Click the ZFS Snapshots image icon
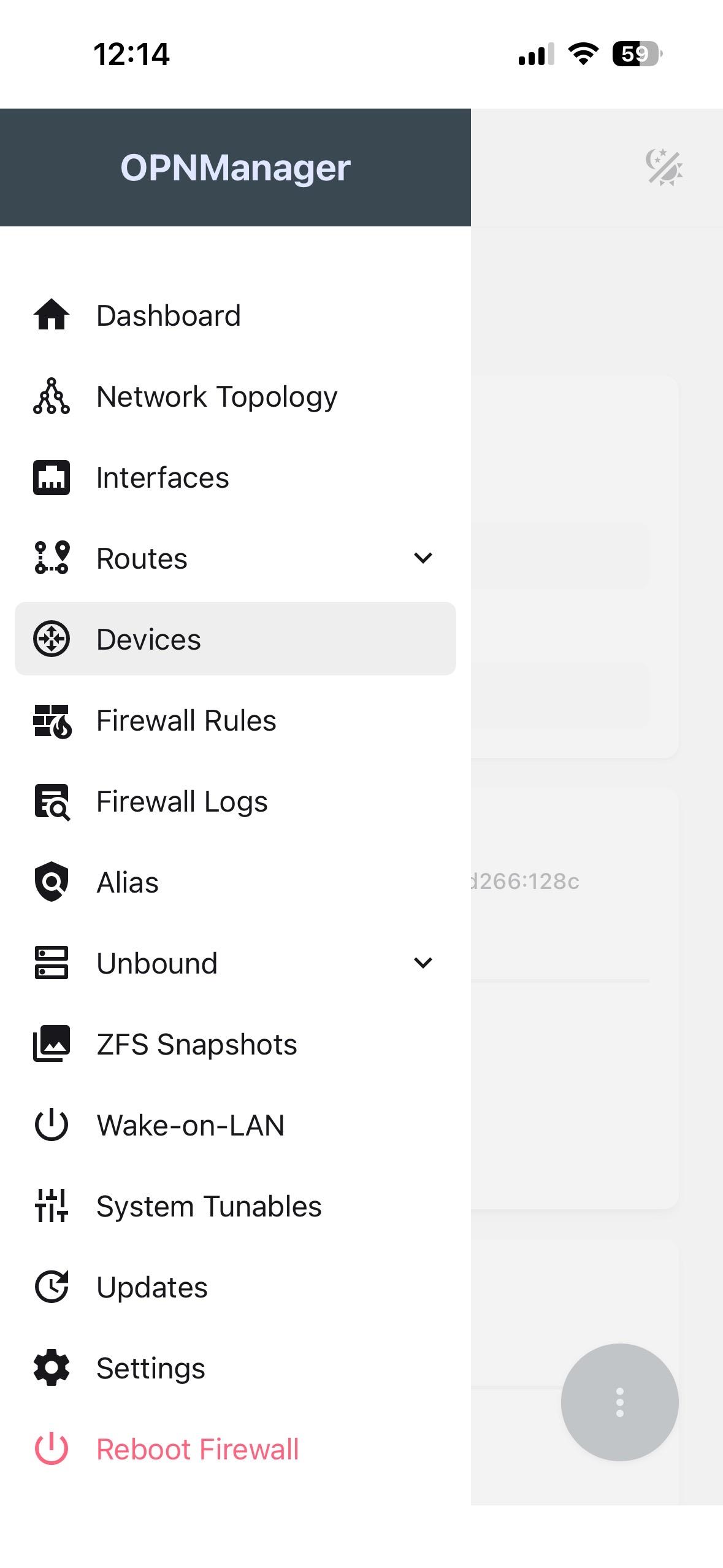Image resolution: width=723 pixels, height=1568 pixels. point(52,1044)
